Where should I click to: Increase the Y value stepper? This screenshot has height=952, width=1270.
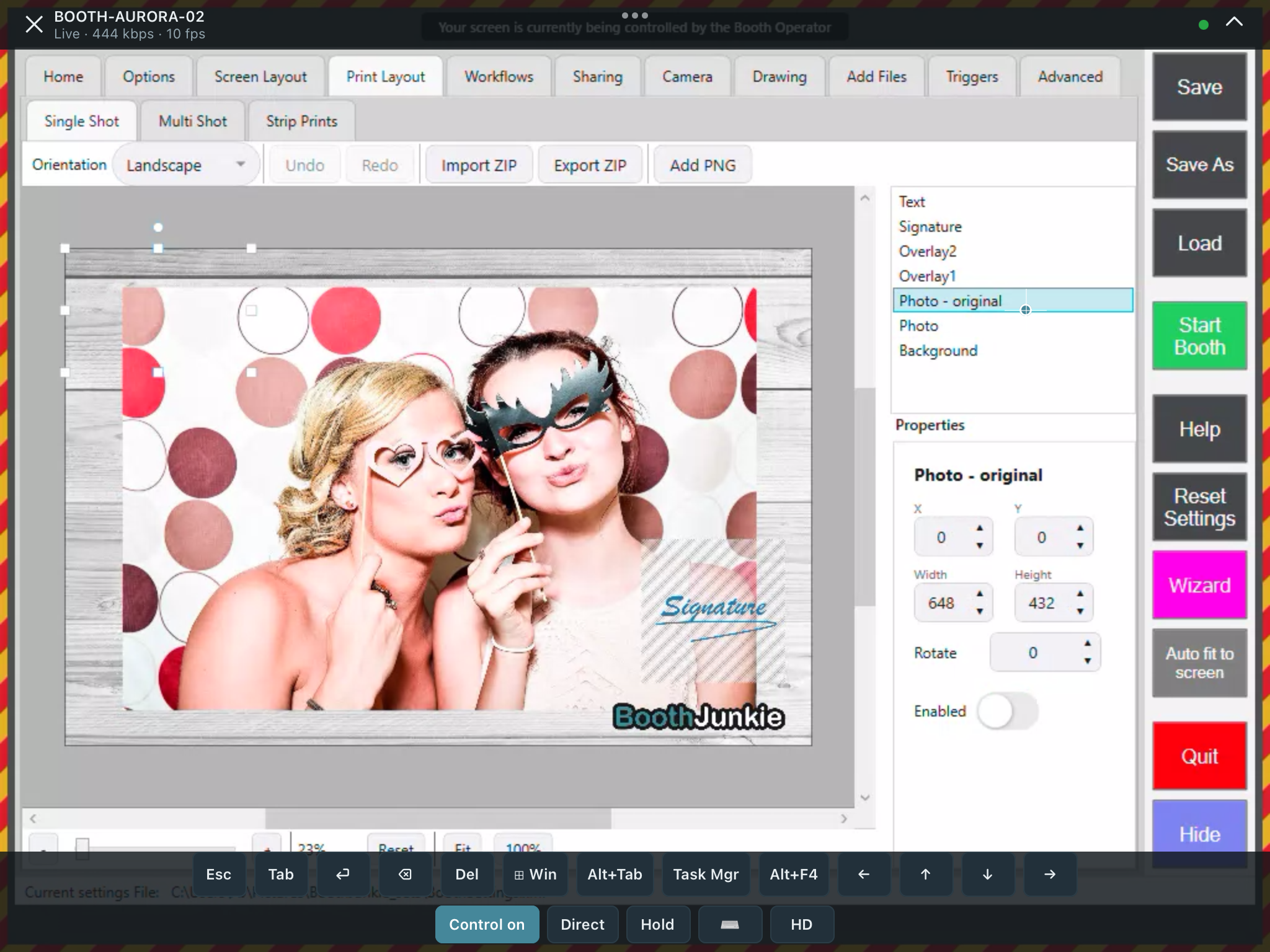click(1080, 528)
